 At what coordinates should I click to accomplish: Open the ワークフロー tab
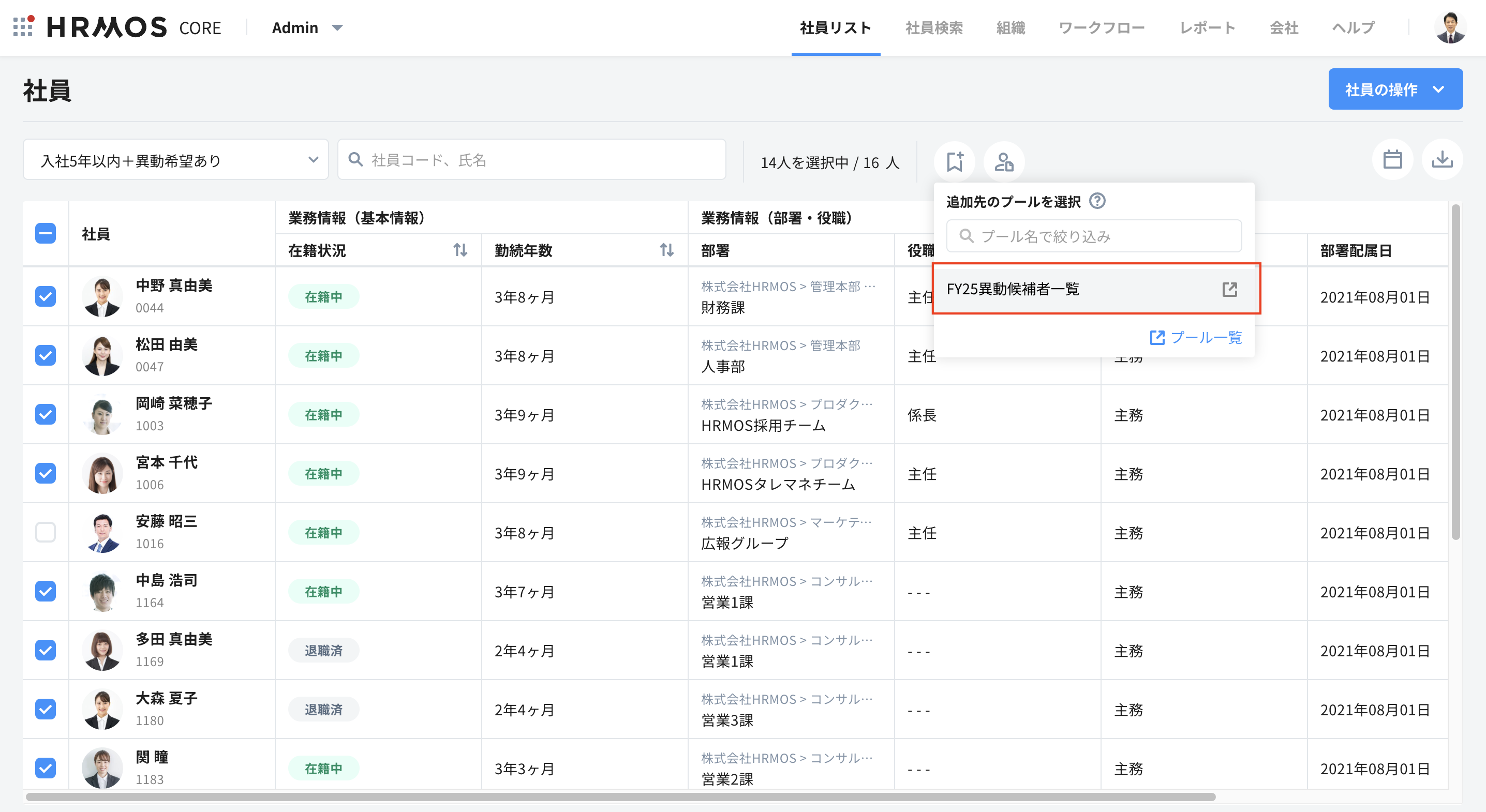point(1101,28)
